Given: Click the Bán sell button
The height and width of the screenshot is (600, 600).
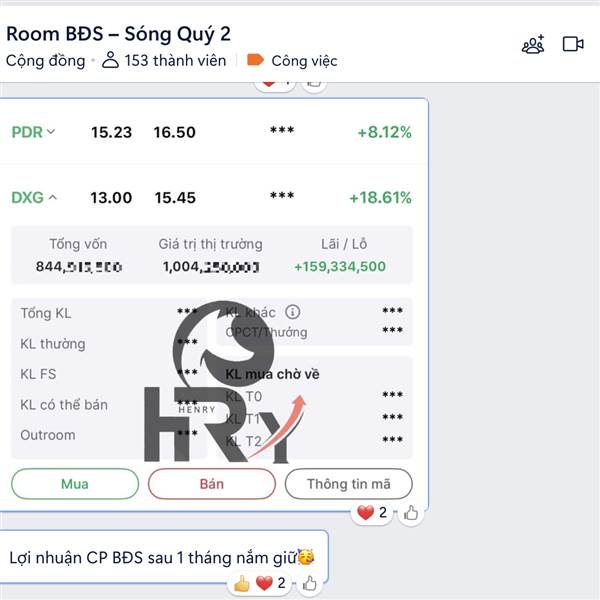Looking at the screenshot, I should pos(212,484).
